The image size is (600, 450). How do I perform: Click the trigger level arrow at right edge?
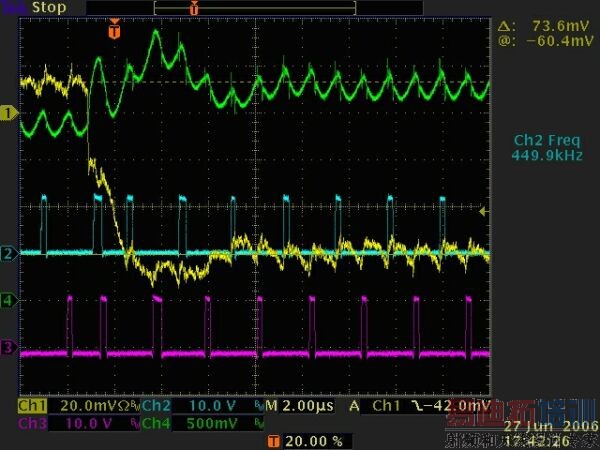click(484, 211)
